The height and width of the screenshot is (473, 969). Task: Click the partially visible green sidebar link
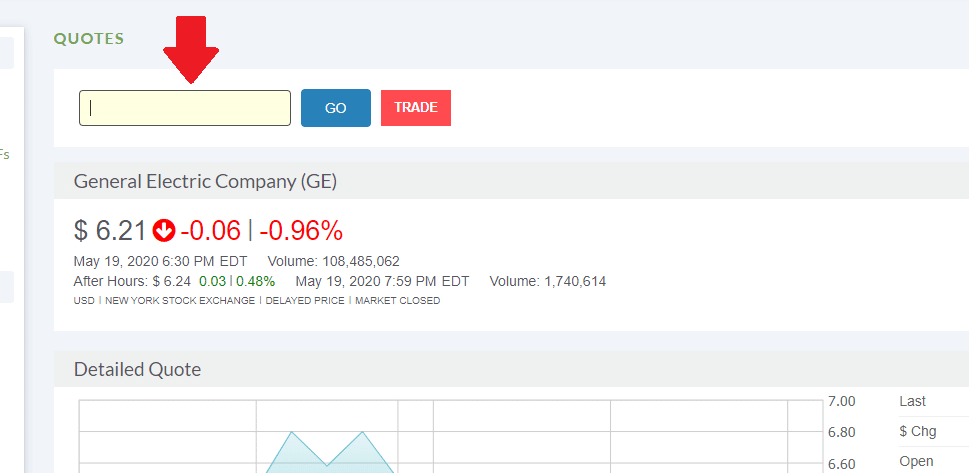pyautogui.click(x=4, y=155)
